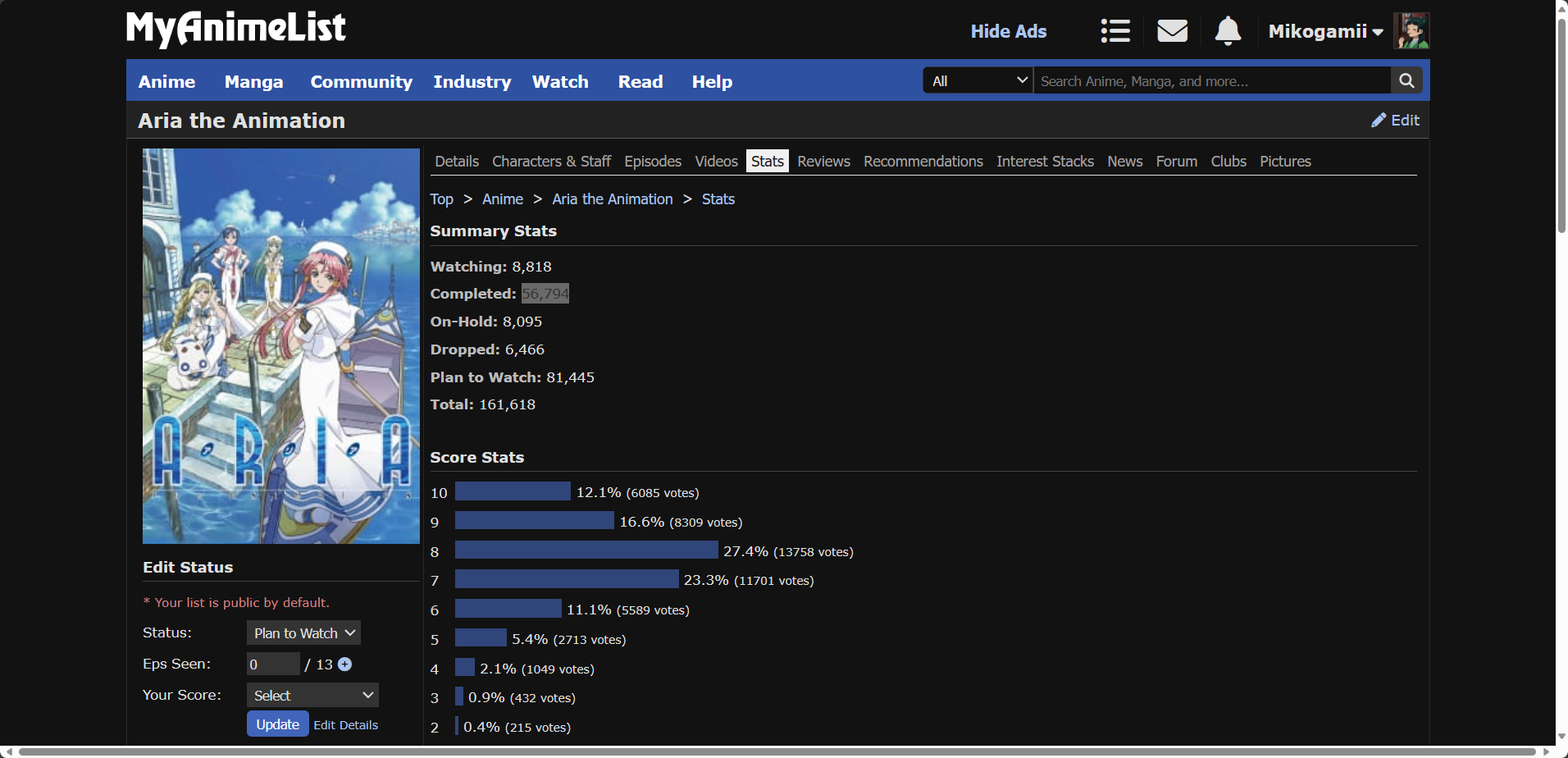Open the list menu icon in header
The height and width of the screenshot is (758, 1568).
click(x=1115, y=31)
